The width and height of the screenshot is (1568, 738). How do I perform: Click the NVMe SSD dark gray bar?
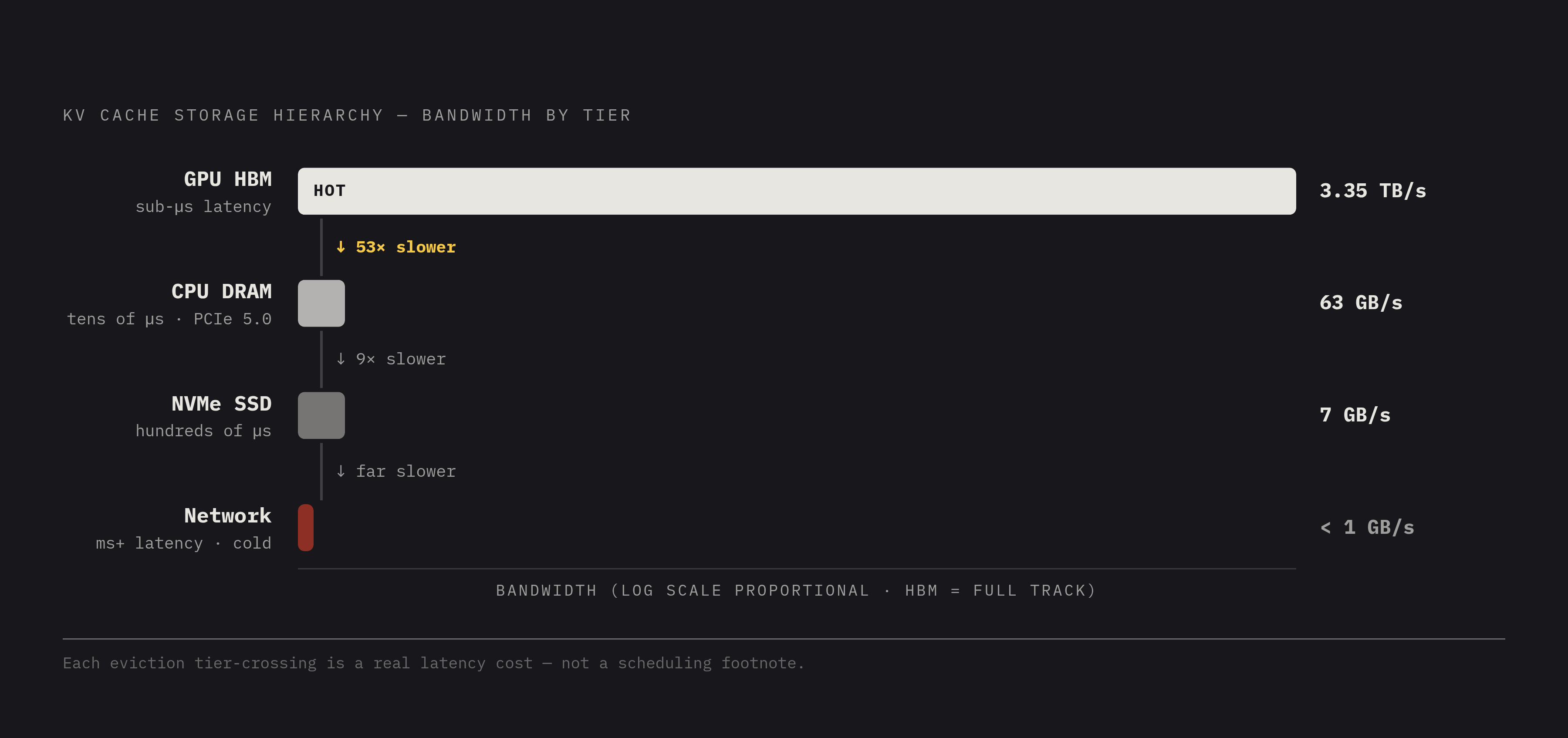tap(321, 415)
